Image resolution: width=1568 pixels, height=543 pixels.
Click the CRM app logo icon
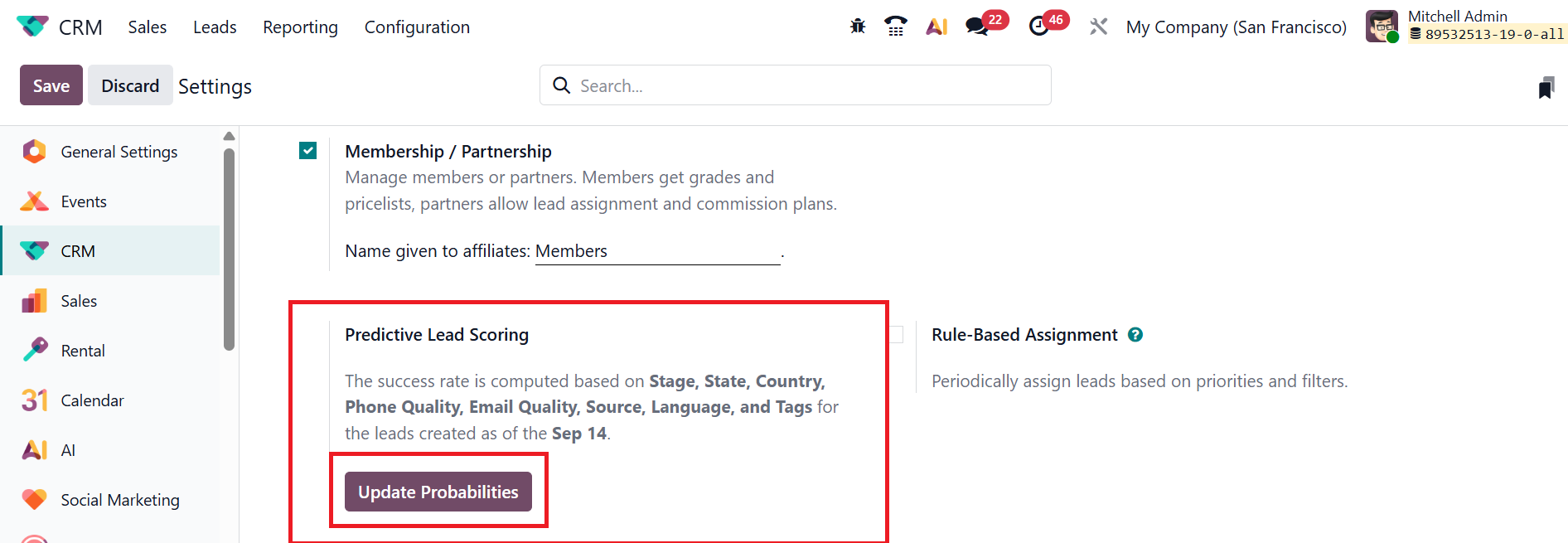click(32, 27)
